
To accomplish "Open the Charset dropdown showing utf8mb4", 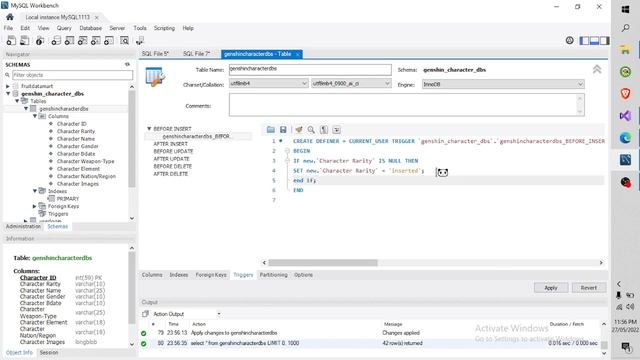I will pyautogui.click(x=268, y=83).
